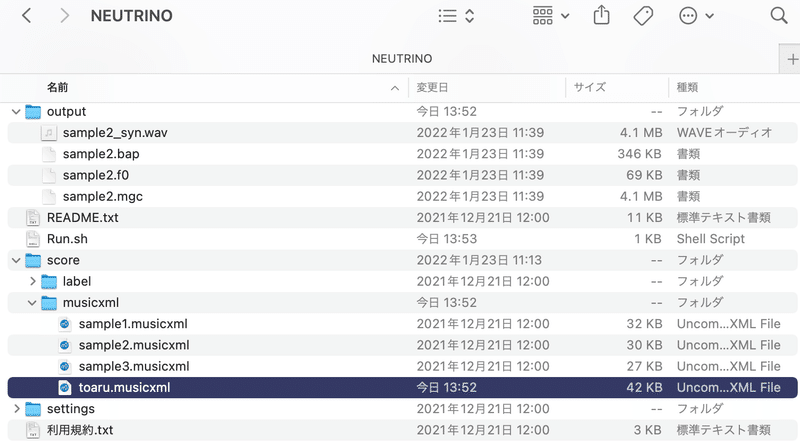The image size is (800, 445).
Task: Go forward with the right chevron button
Action: pyautogui.click(x=64, y=16)
